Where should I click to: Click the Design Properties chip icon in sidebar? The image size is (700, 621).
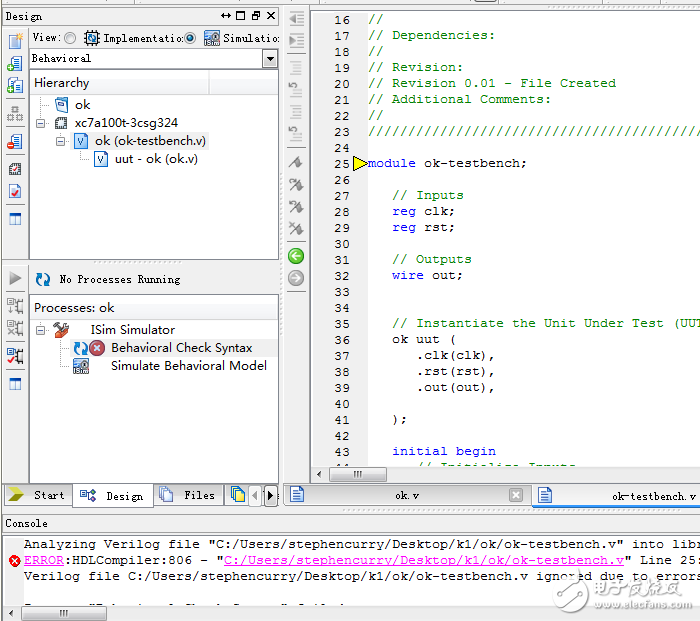(15, 169)
